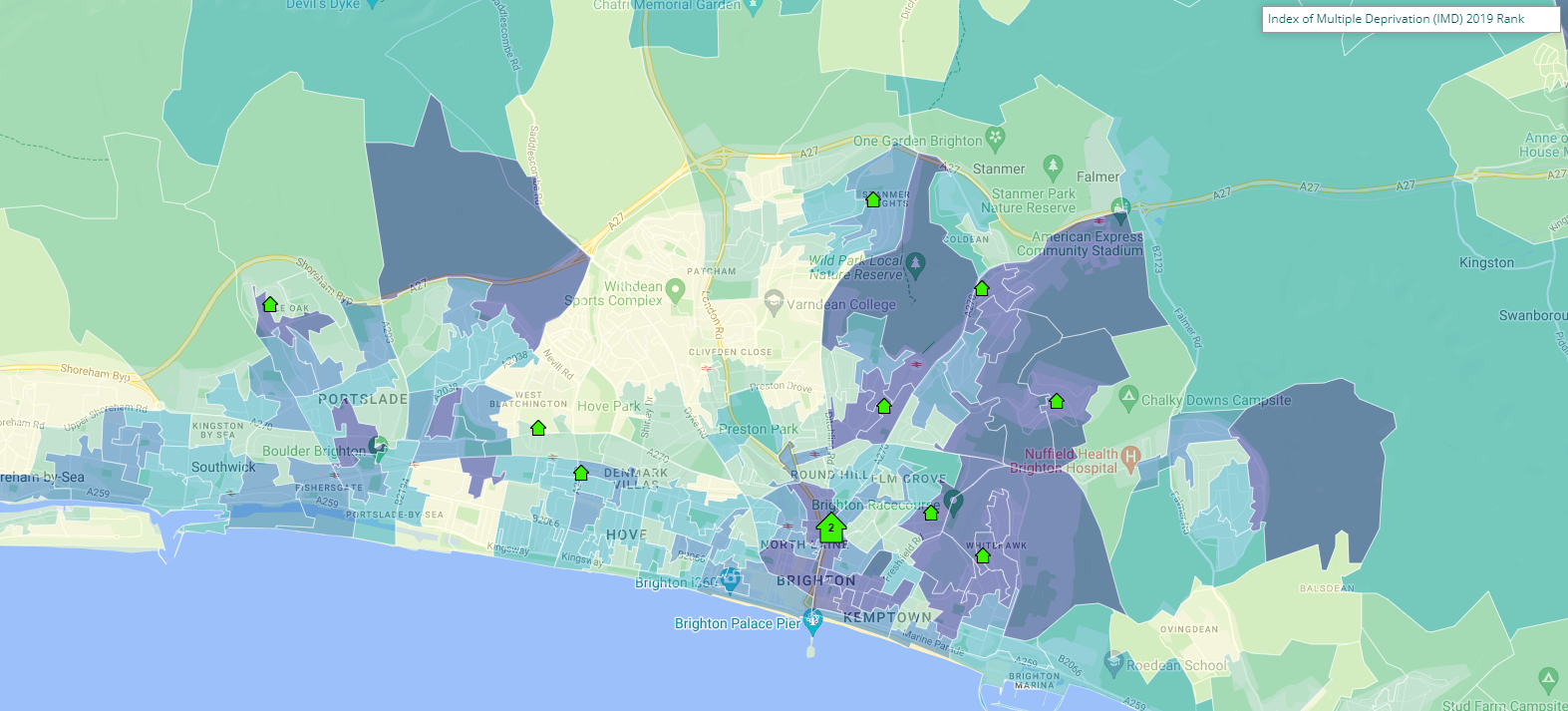Screen dimensions: 1568x711
Task: Click the Brighton Palace Pier pin icon
Action: point(813,624)
